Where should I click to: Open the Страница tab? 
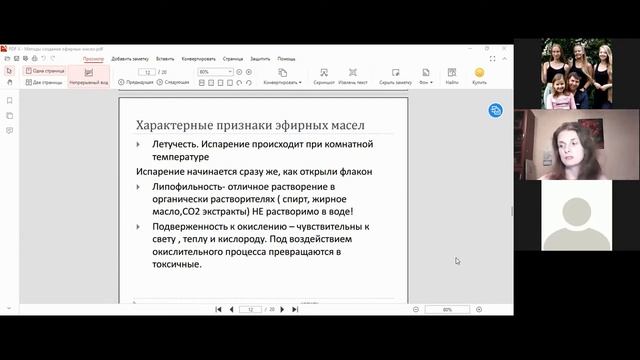pyautogui.click(x=233, y=59)
